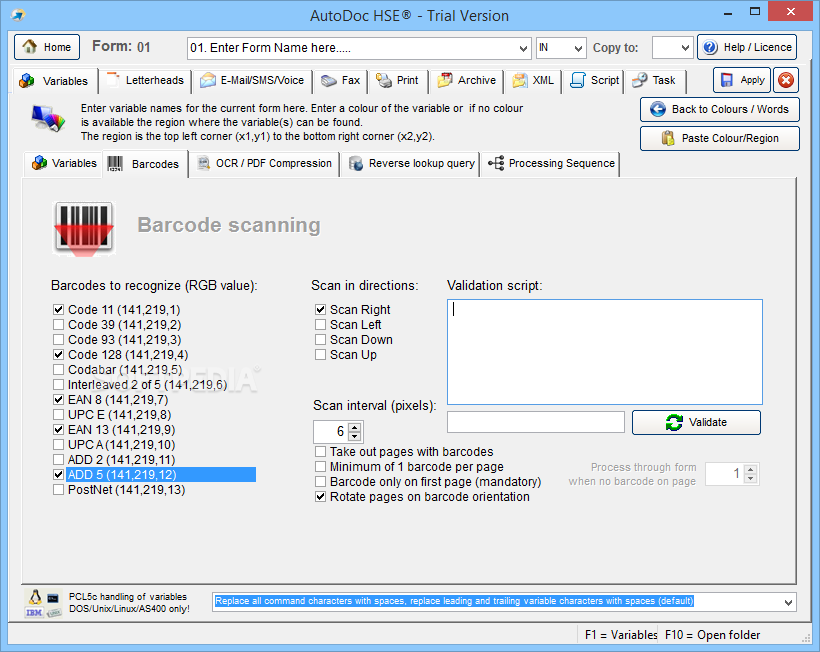Tick the UPC E barcode checkbox
This screenshot has height=652, width=820.
(x=59, y=415)
